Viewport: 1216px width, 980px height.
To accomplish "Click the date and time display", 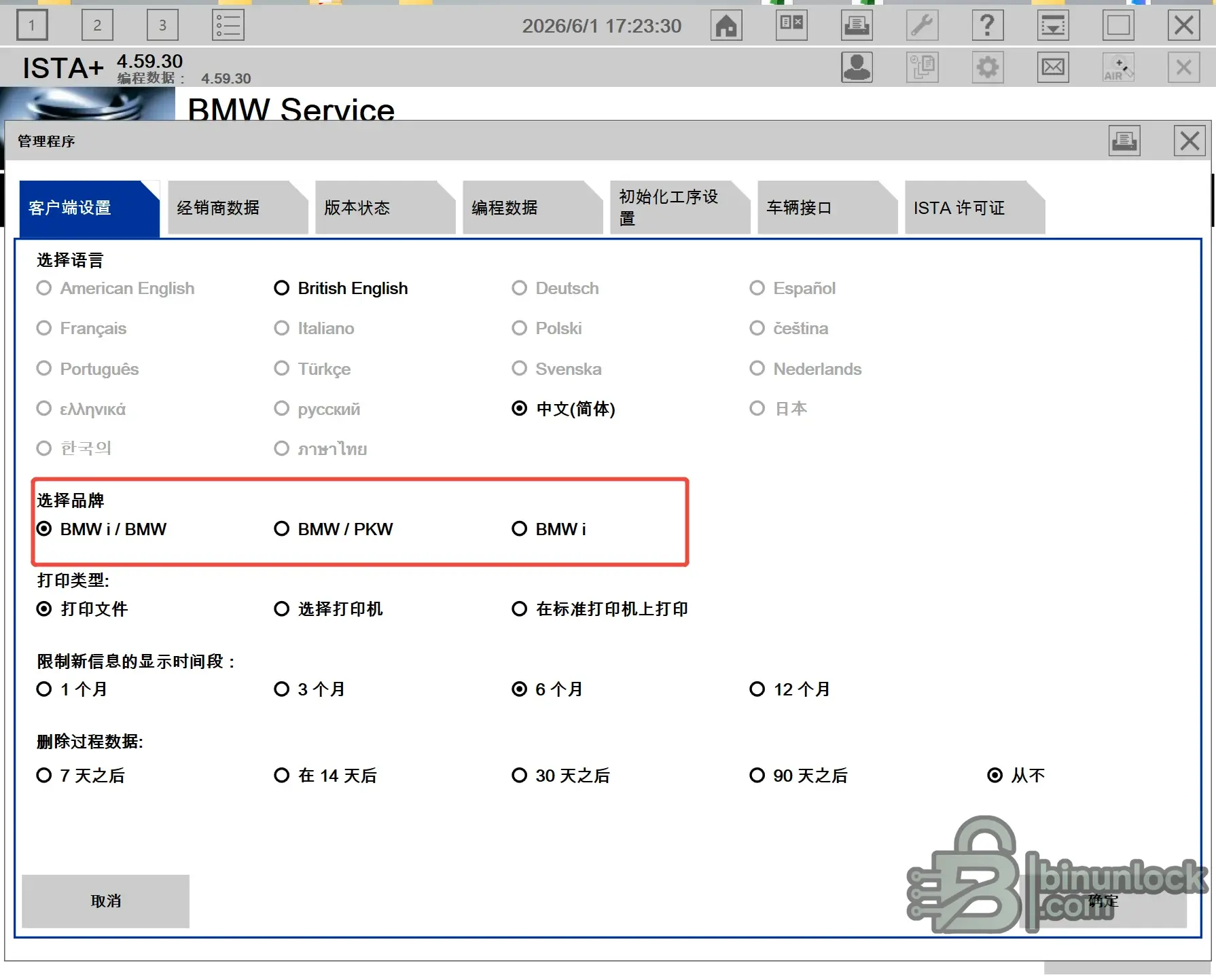I will tap(602, 26).
